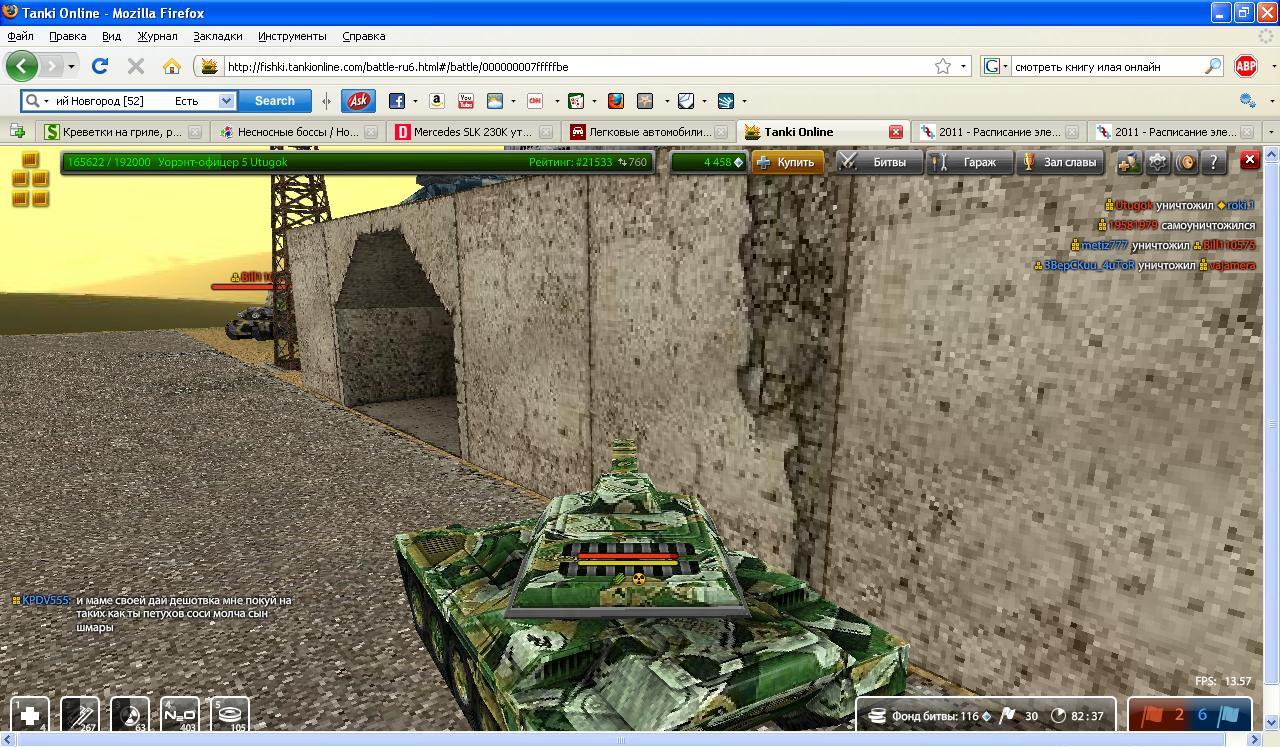This screenshot has height=747, width=1280.
Task: Open the Ask toolbar blue gear options
Action: (x=1247, y=101)
